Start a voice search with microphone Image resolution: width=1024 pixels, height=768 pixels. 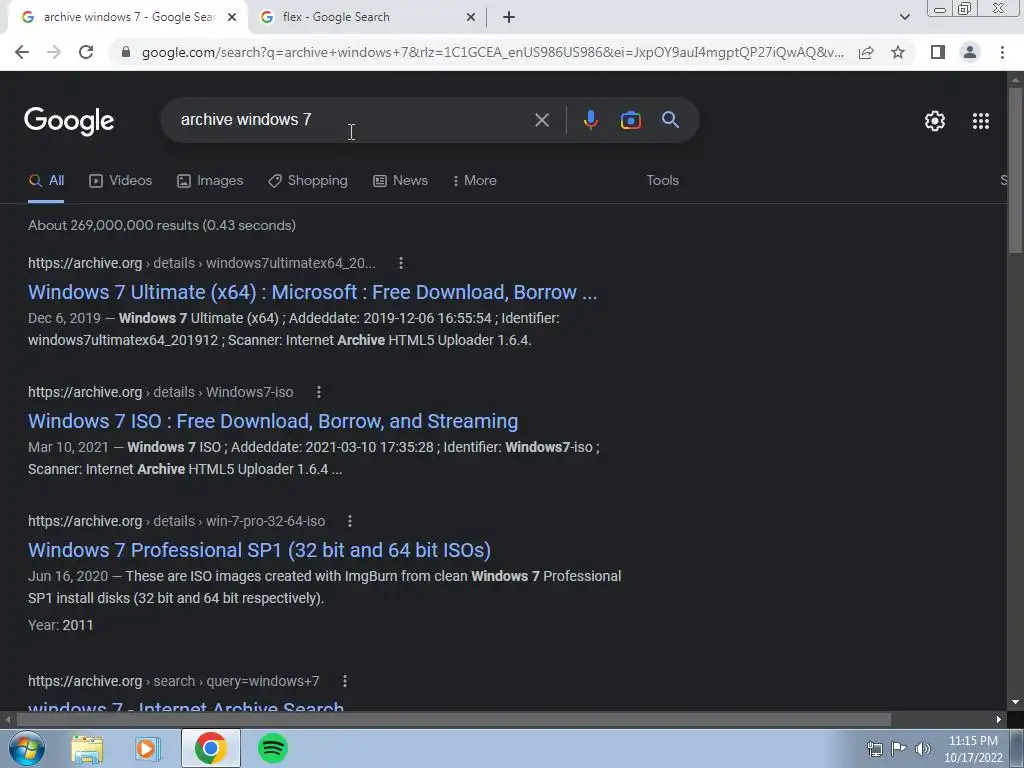tap(590, 120)
